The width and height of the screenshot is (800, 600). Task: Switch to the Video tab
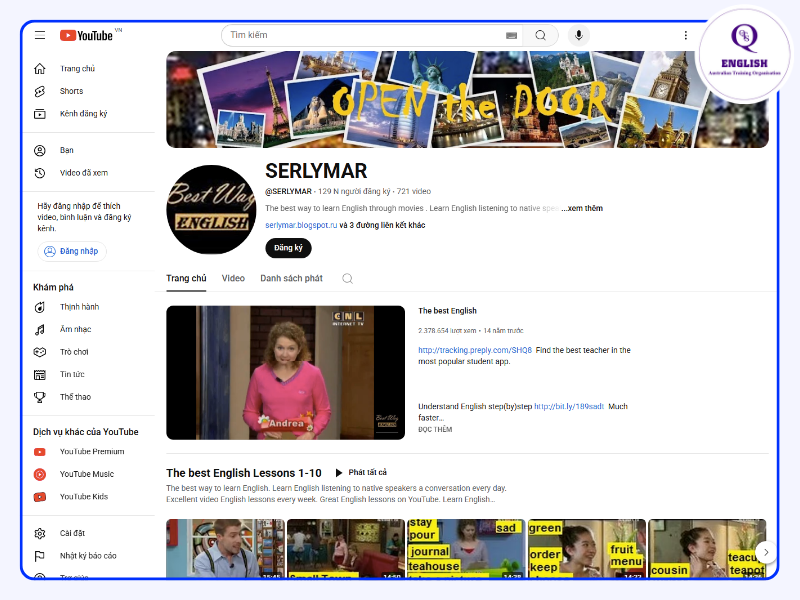point(233,279)
